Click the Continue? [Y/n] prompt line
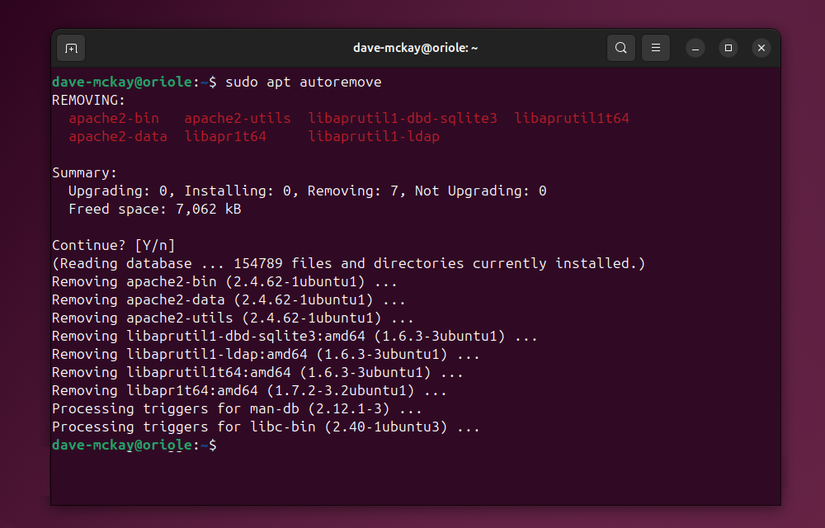 point(113,245)
